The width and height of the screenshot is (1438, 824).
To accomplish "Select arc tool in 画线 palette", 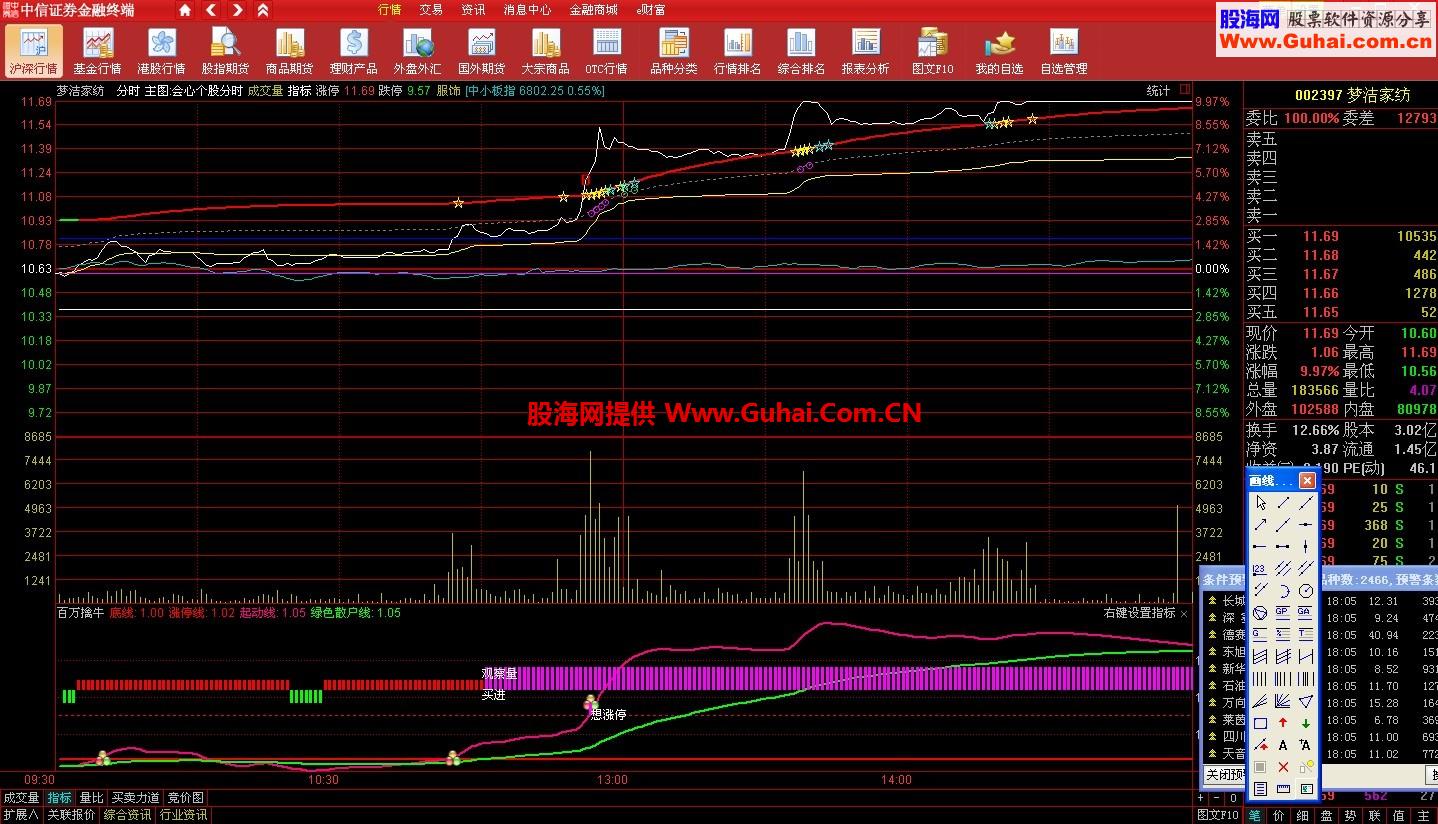I will click(1283, 590).
